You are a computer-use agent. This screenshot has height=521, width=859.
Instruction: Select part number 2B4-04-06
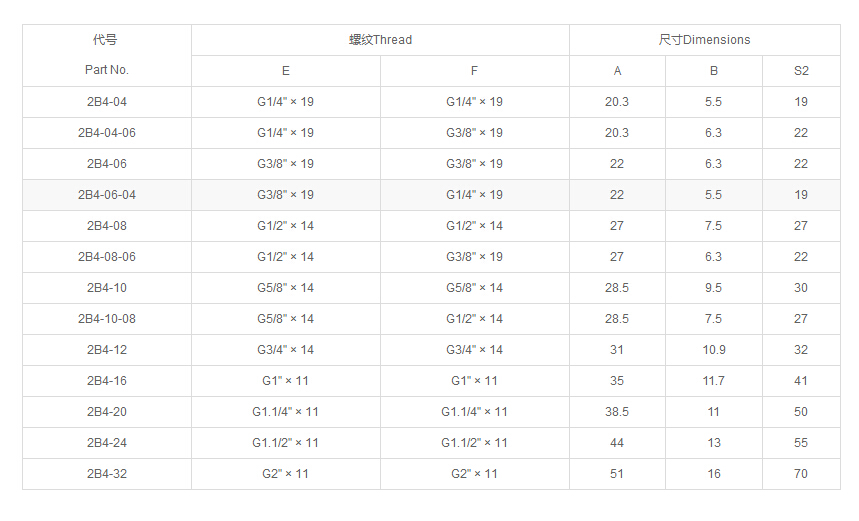point(106,133)
